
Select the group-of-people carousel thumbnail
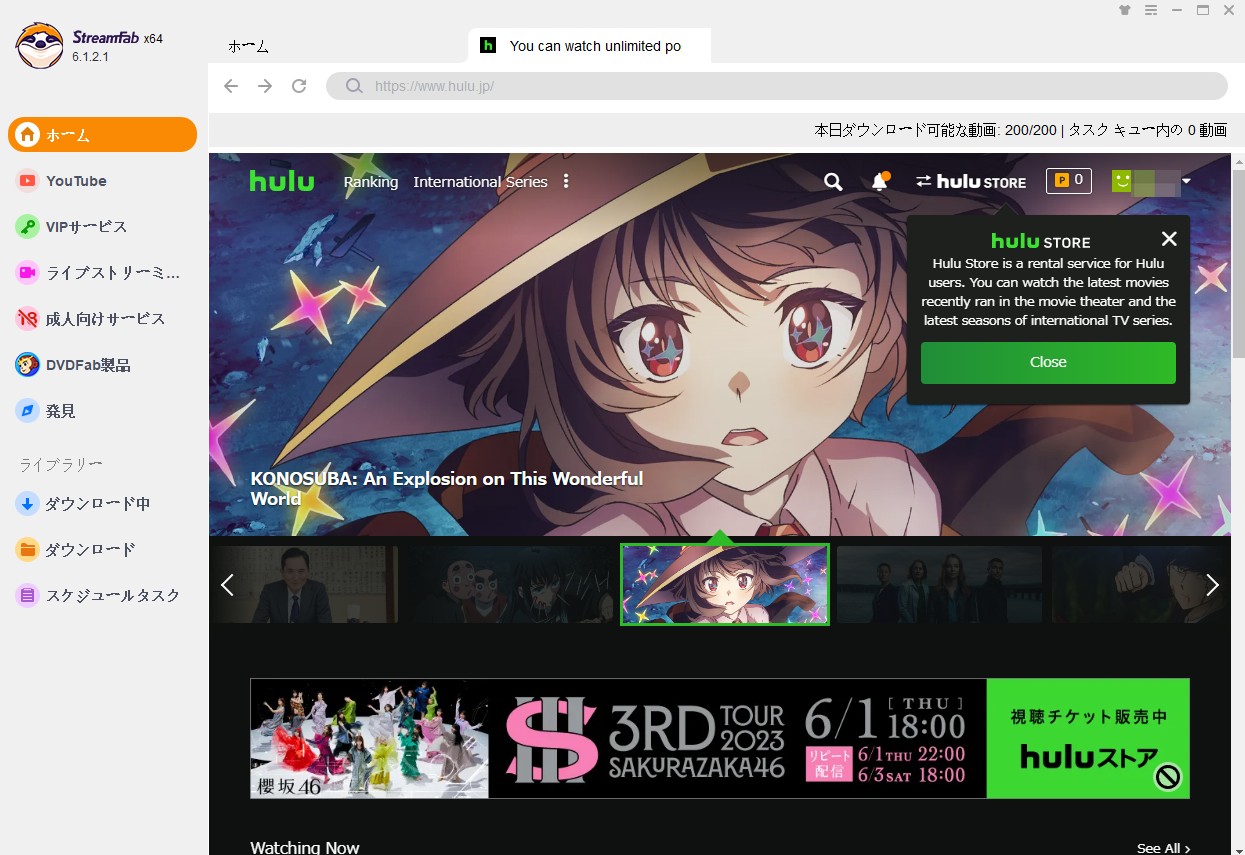pos(939,584)
